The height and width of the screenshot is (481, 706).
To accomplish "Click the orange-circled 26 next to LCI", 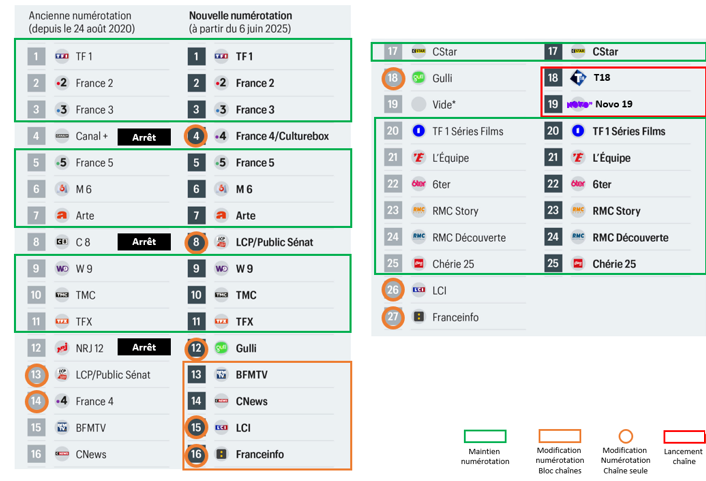I will pyautogui.click(x=393, y=290).
